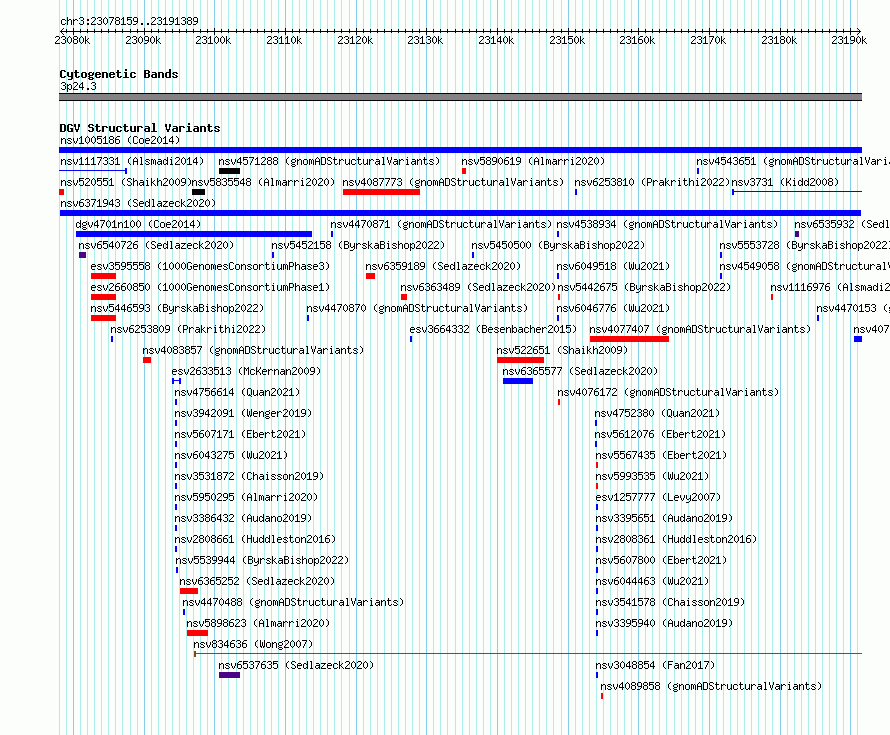Open esv2660850 1000Genomes Phase1 label
Viewport: 890px width, 735px height.
point(210,287)
